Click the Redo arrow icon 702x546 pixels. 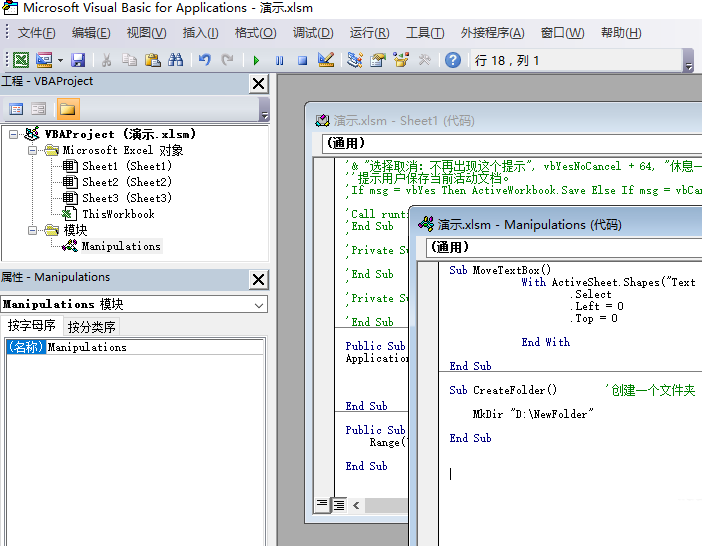pyautogui.click(x=227, y=60)
